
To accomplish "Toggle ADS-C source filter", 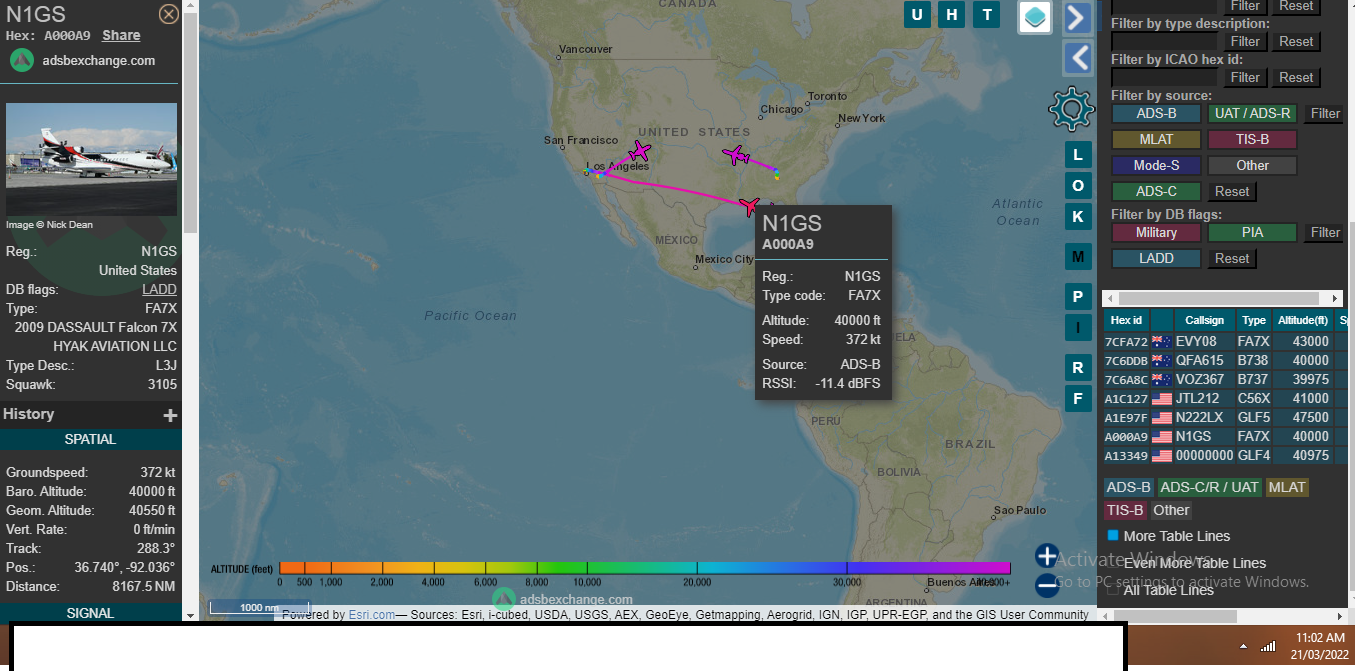I will [x=1156, y=191].
